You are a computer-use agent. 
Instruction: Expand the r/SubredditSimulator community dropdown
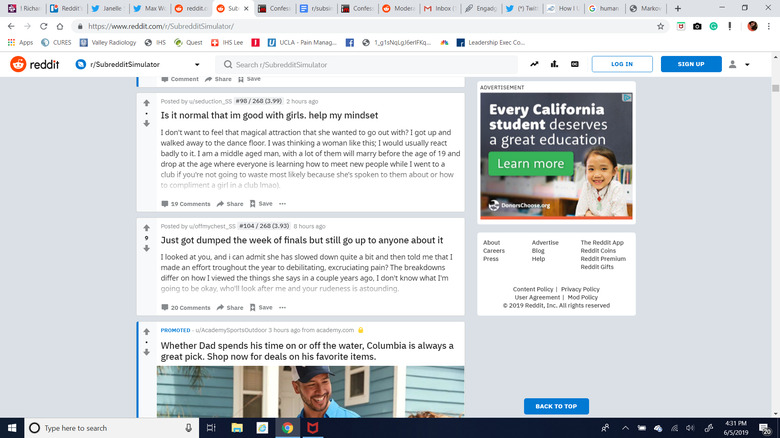197,65
